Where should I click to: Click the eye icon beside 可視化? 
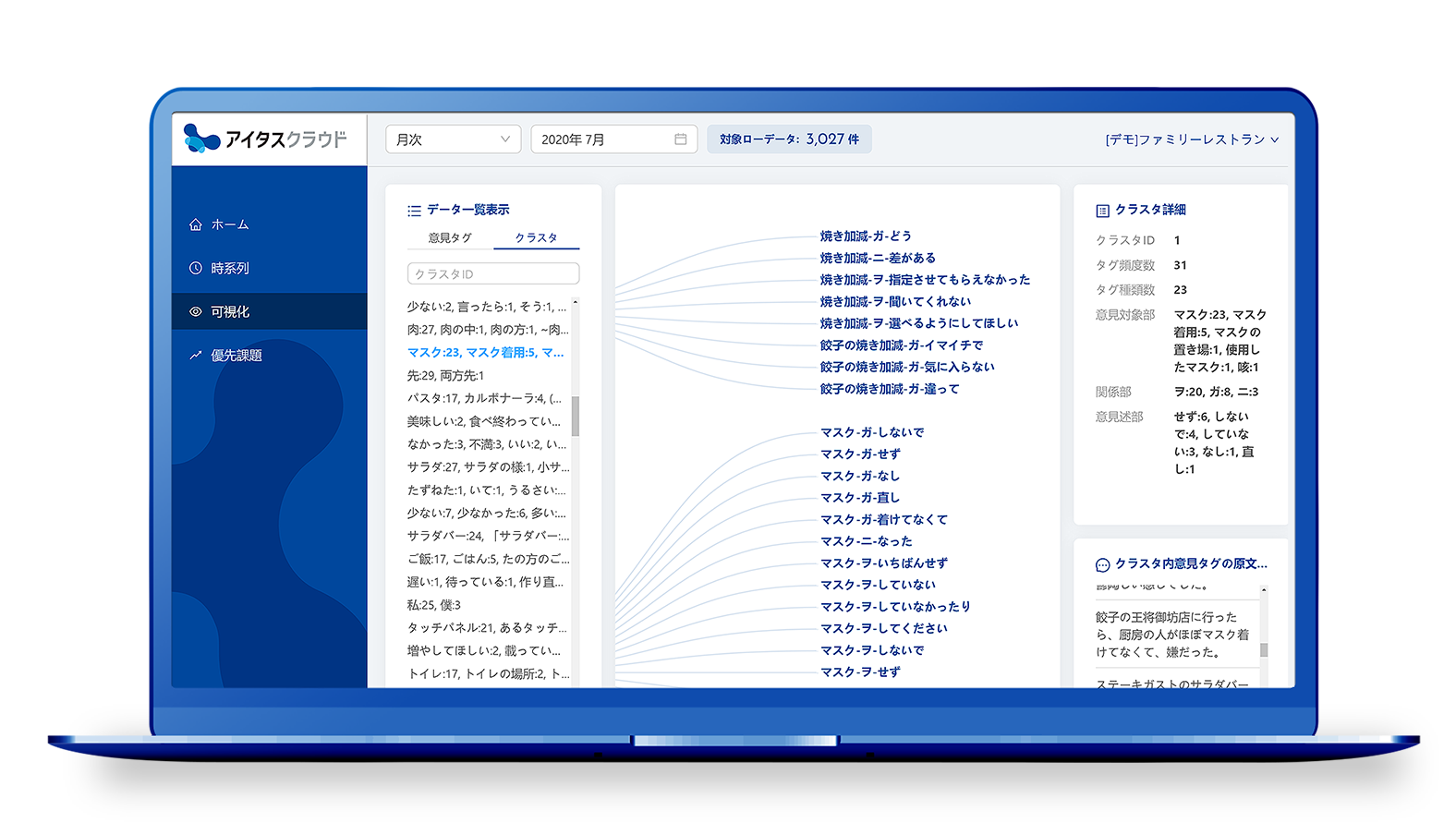click(196, 312)
